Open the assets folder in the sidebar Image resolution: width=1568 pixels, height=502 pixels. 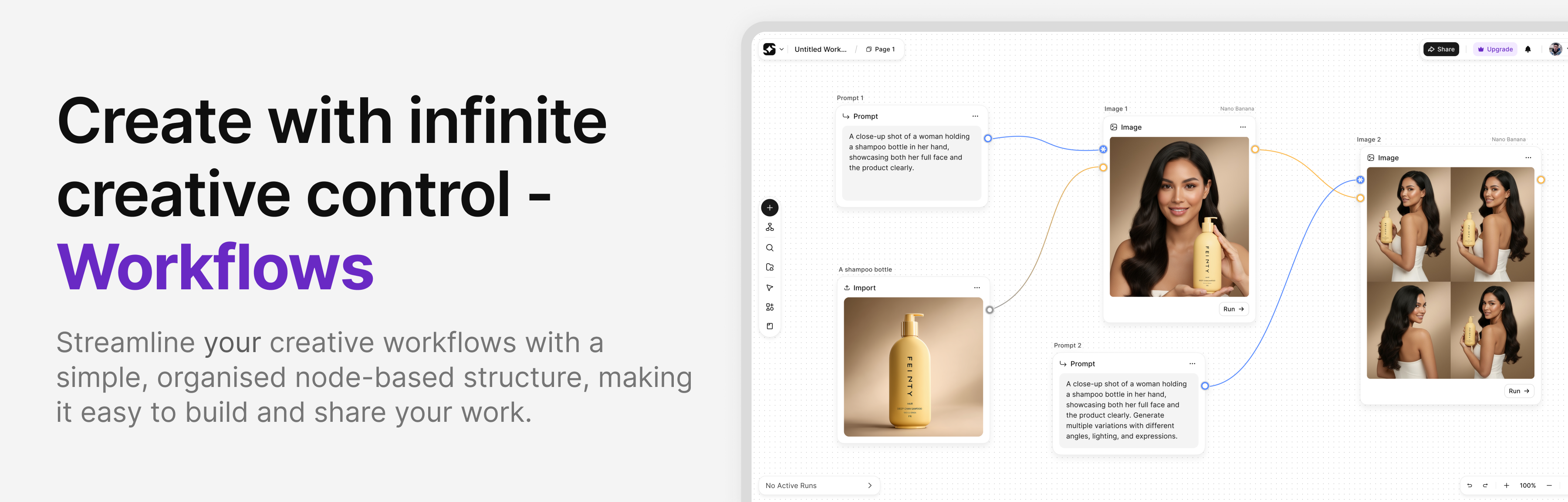coord(770,267)
